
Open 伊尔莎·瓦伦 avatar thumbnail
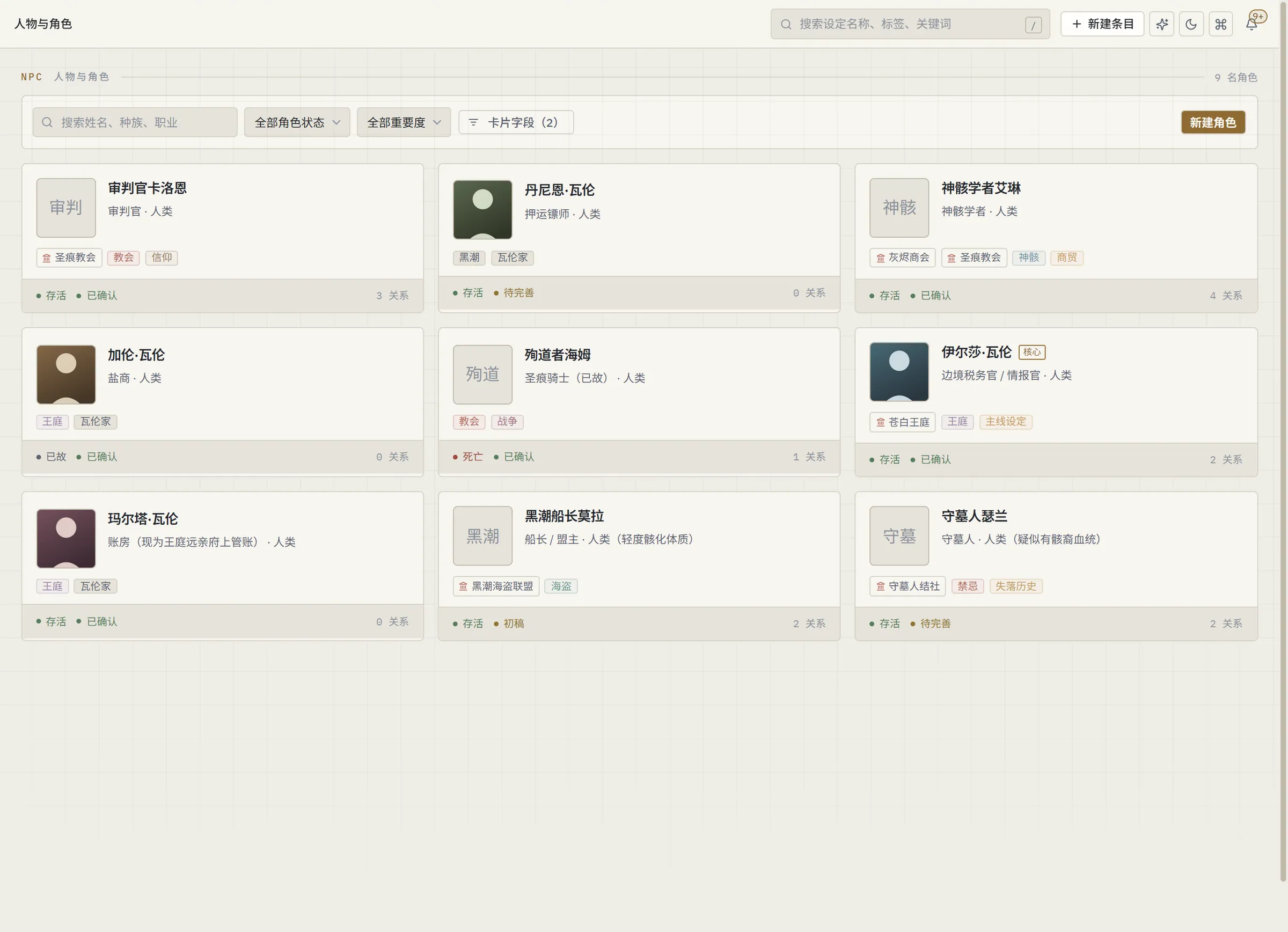pyautogui.click(x=899, y=371)
